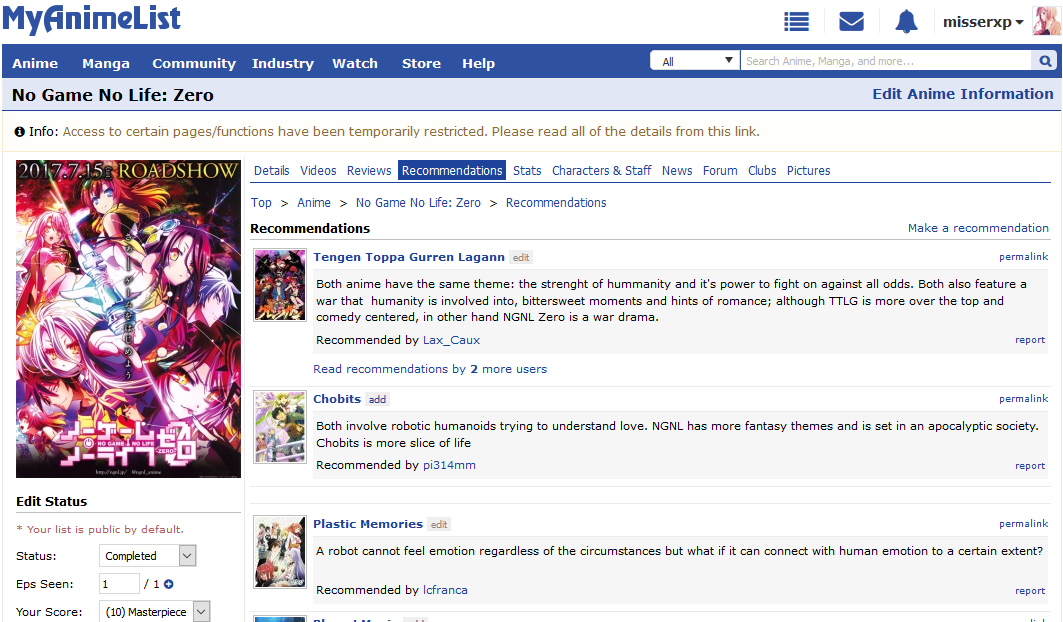Open messages envelope icon
This screenshot has height=622, width=1063.
[x=851, y=22]
